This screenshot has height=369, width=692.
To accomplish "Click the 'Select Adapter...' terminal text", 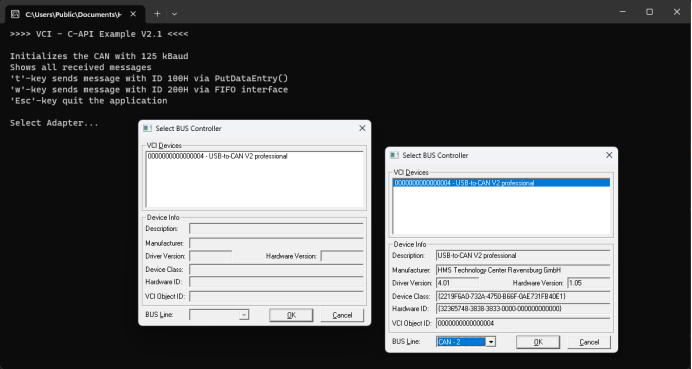I will click(x=54, y=123).
